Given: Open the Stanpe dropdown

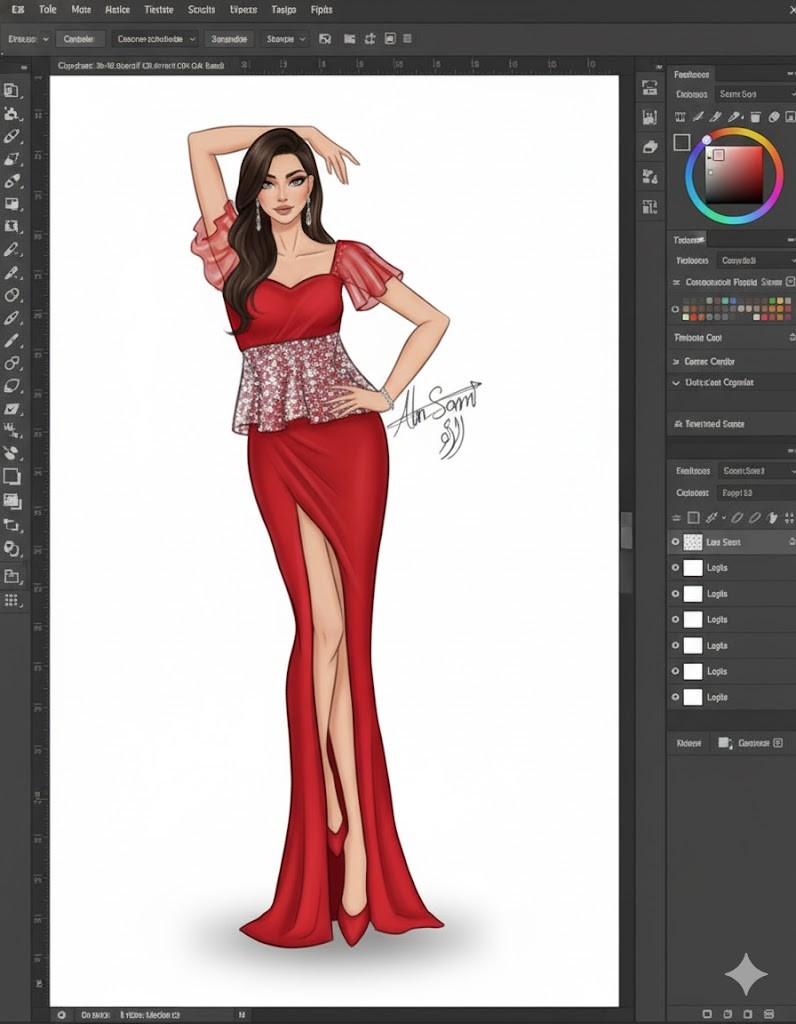Looking at the screenshot, I should click(x=285, y=39).
